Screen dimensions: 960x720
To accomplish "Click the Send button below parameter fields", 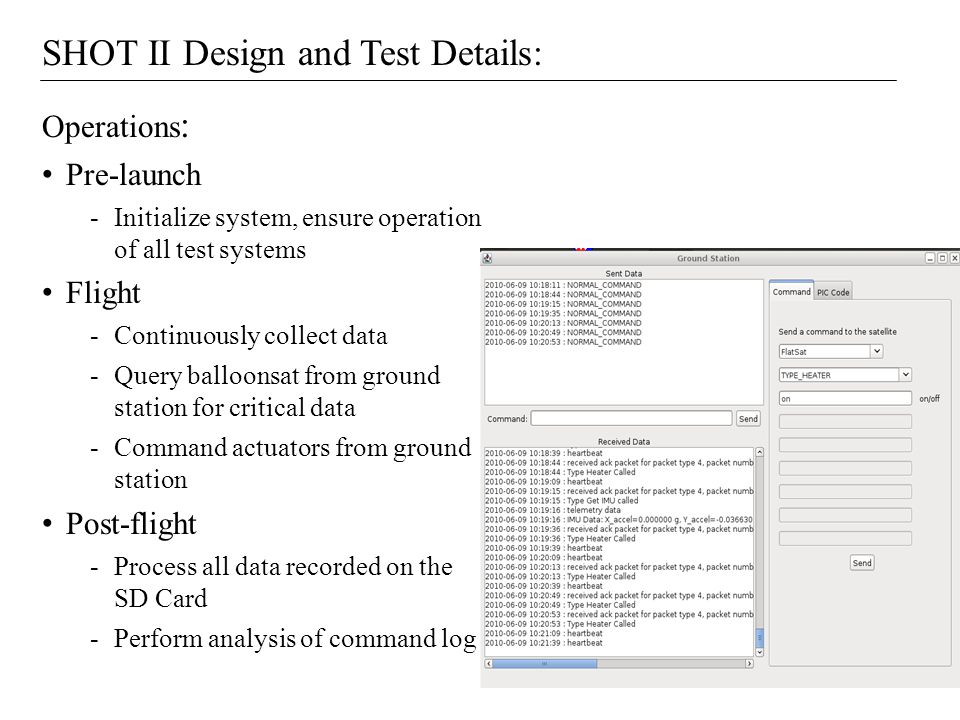I will 861,563.
